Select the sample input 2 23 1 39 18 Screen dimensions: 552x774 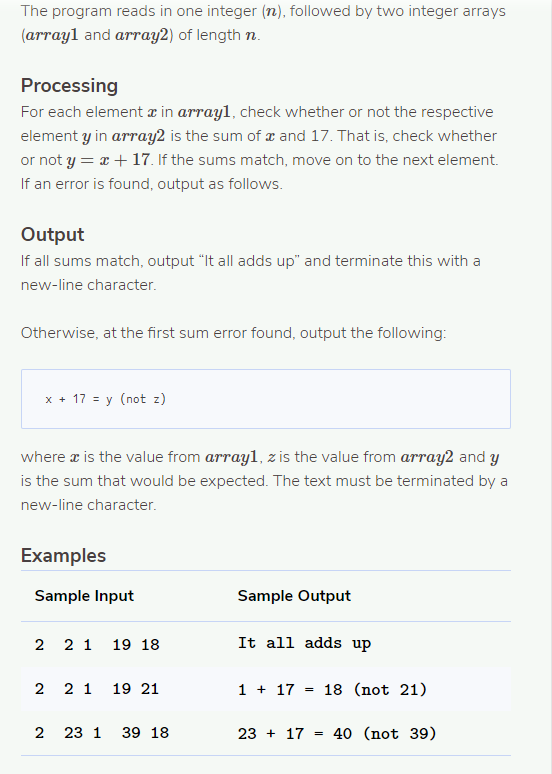click(102, 733)
